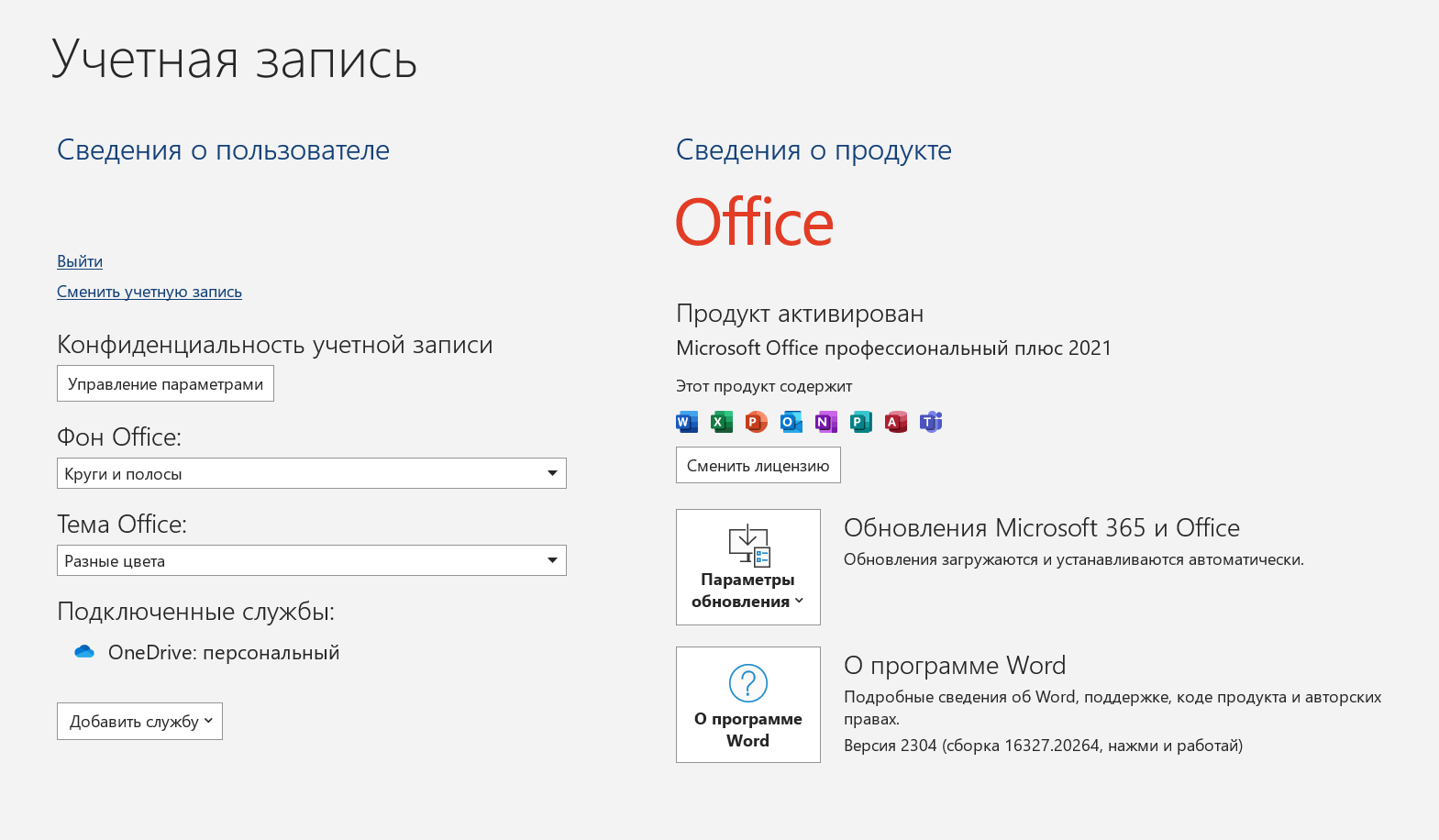This screenshot has height=840, width=1439.
Task: Click the OneNote app icon
Action: point(825,422)
